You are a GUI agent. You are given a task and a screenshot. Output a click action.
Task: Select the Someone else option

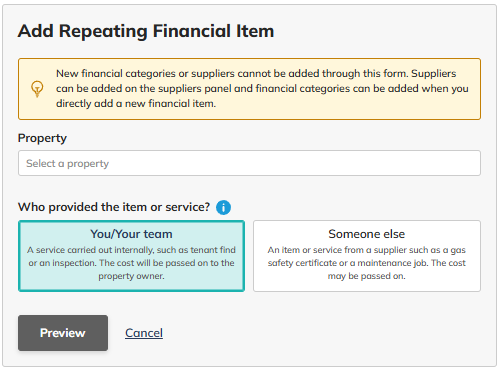tap(367, 256)
